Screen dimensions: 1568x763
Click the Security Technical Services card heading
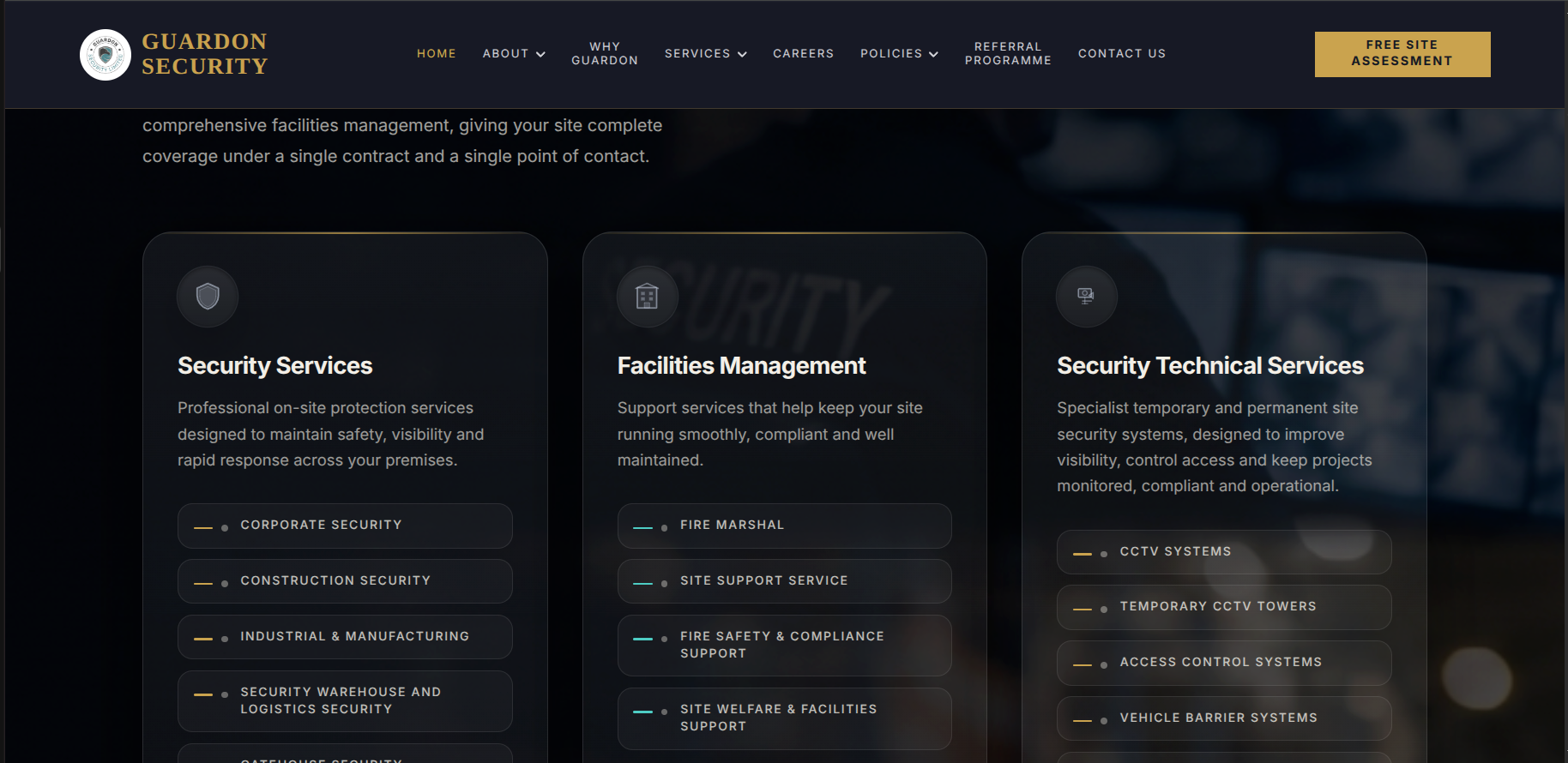[1210, 366]
